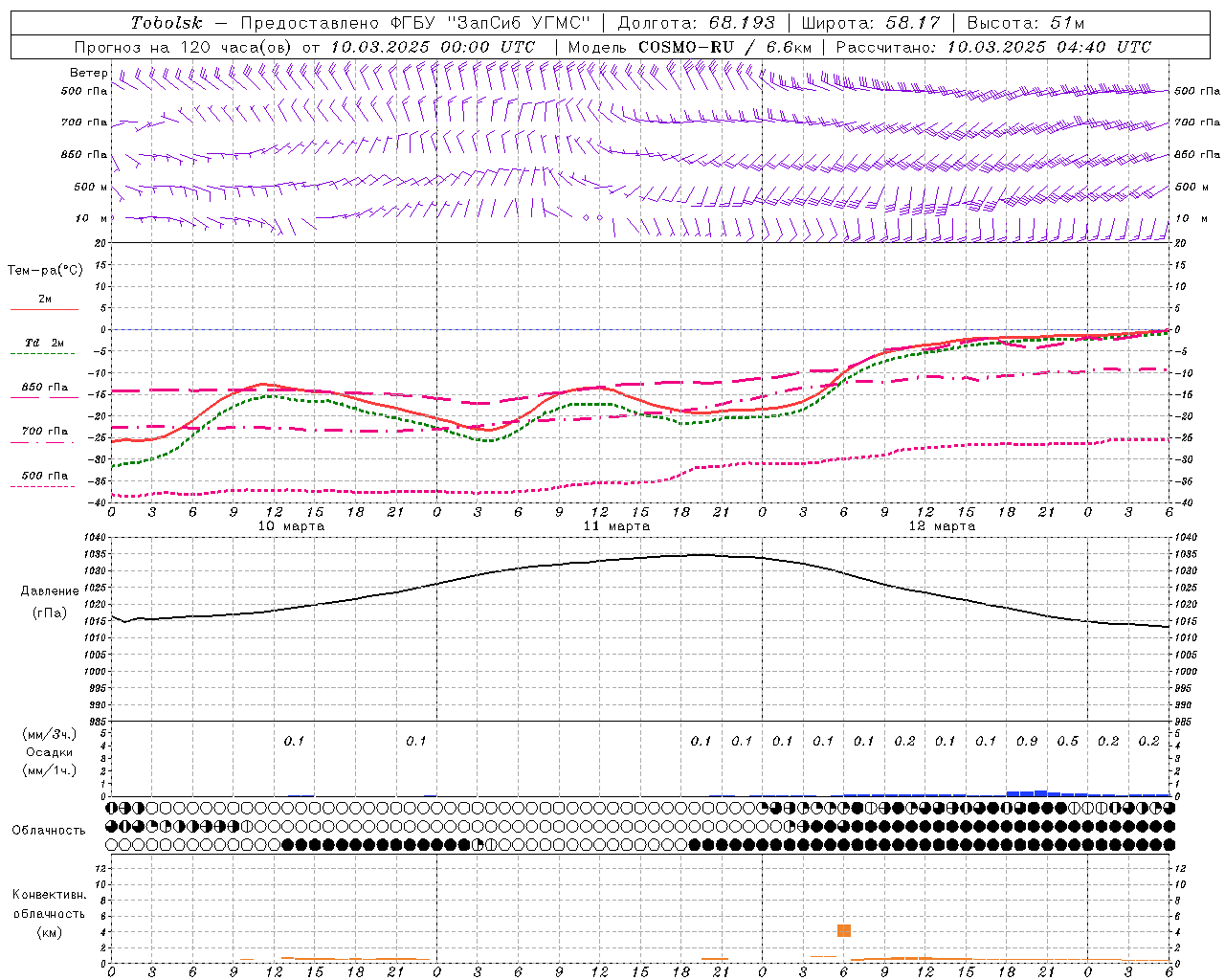Click the Тем-ра(°C) temperature label
Viewport: 1225px width, 980px height.
pyautogui.click(x=45, y=271)
